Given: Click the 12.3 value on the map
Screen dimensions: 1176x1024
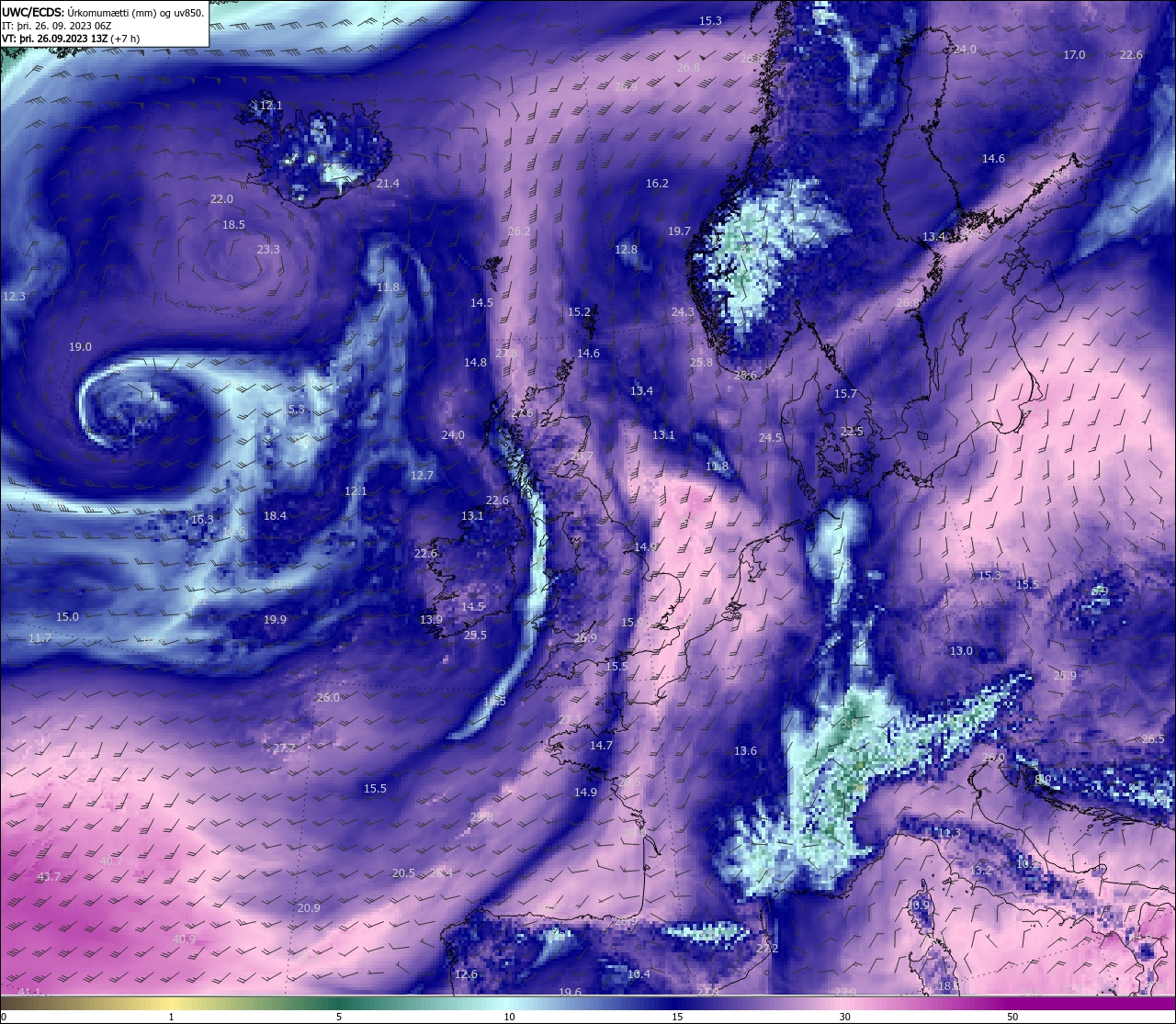Looking at the screenshot, I should 14,297.
